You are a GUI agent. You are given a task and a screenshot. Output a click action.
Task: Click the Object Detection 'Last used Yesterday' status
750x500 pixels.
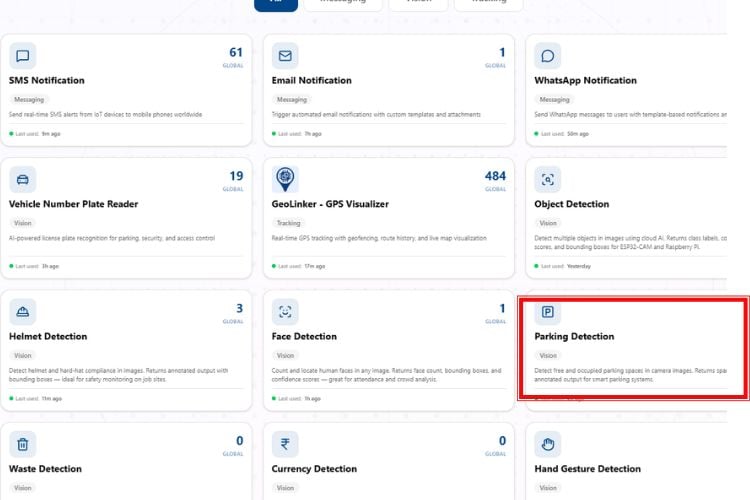562,266
